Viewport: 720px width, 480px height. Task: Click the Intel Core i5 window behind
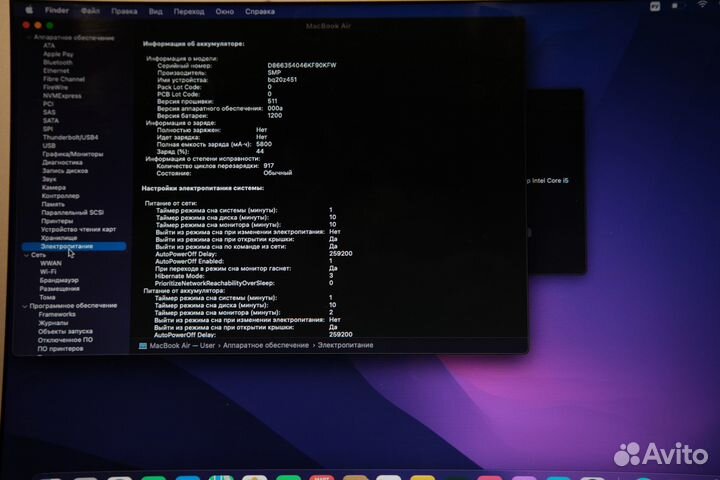(x=557, y=181)
